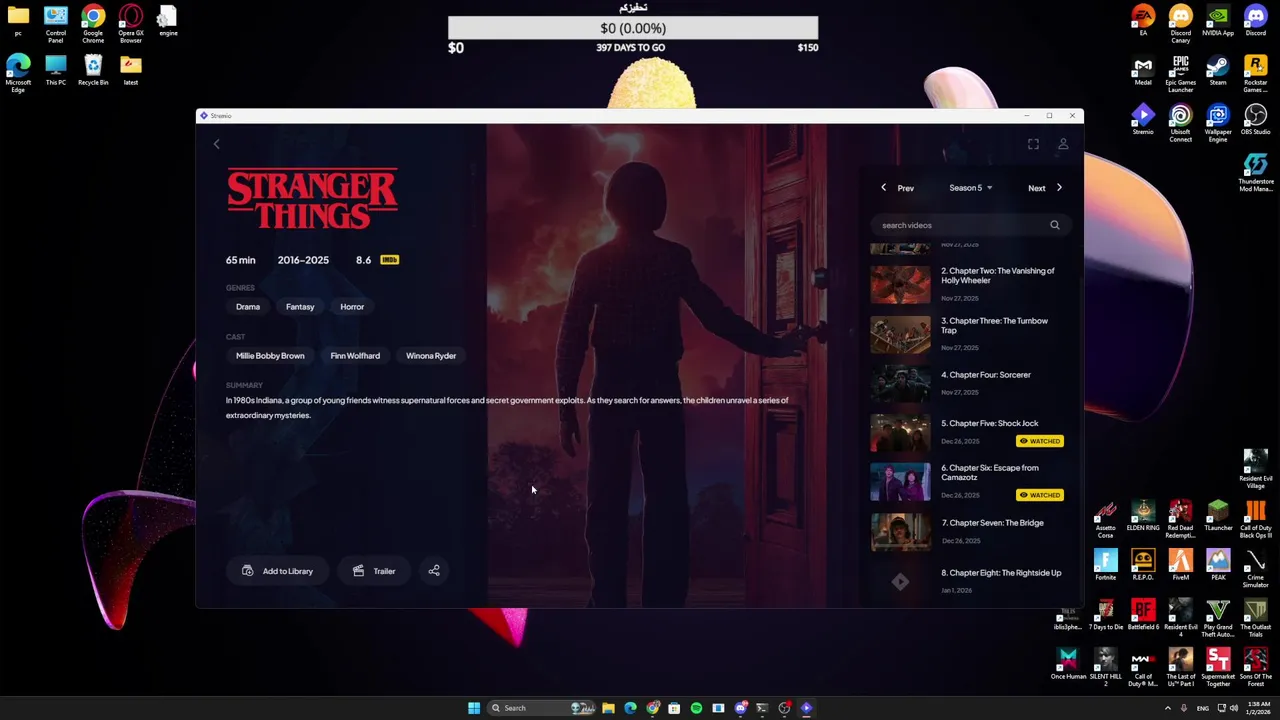Open Thunderstore Mod Manager shortcut
The width and height of the screenshot is (1280, 720).
click(1255, 173)
